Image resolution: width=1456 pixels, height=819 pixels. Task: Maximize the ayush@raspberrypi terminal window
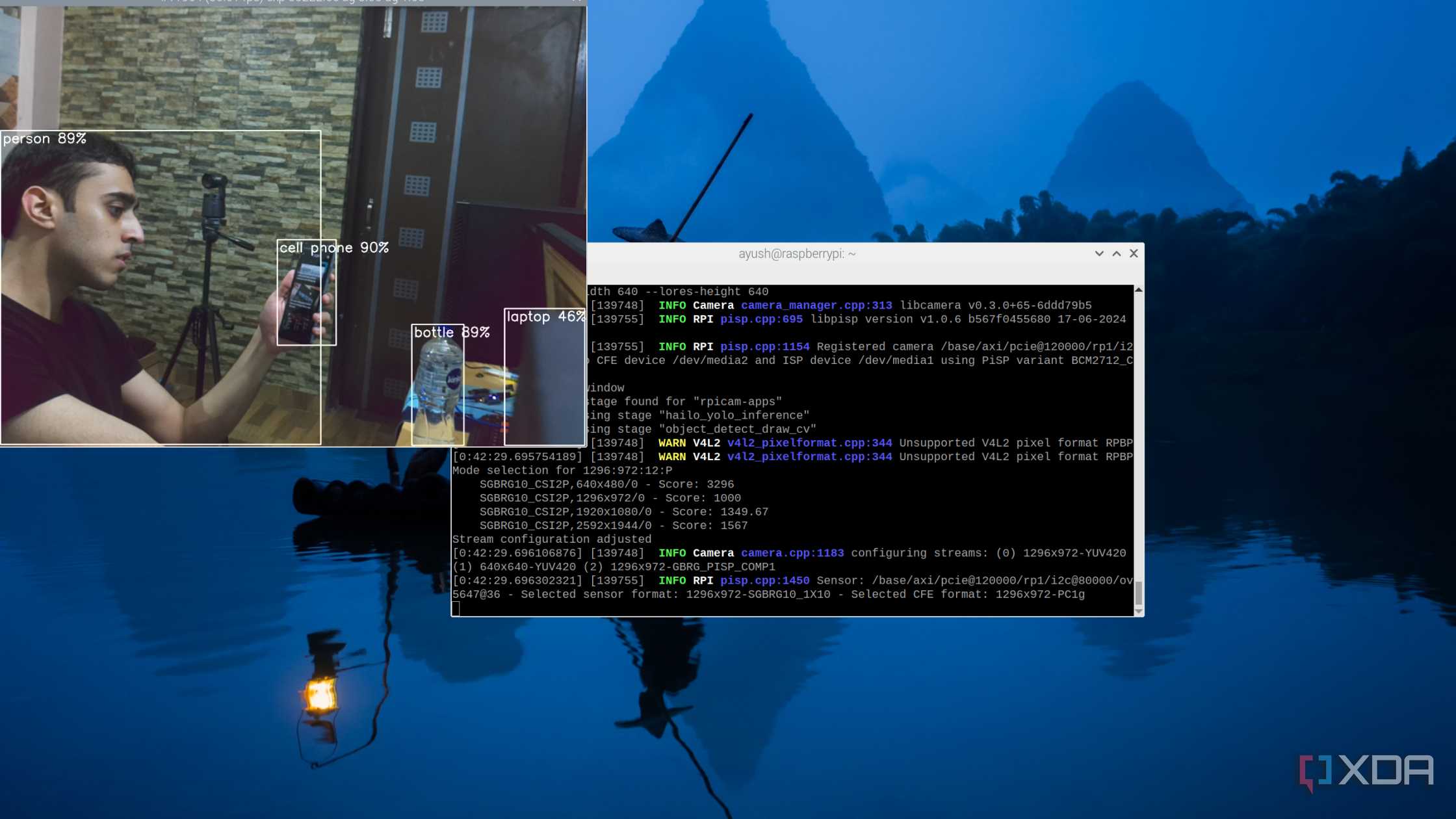pos(1117,253)
